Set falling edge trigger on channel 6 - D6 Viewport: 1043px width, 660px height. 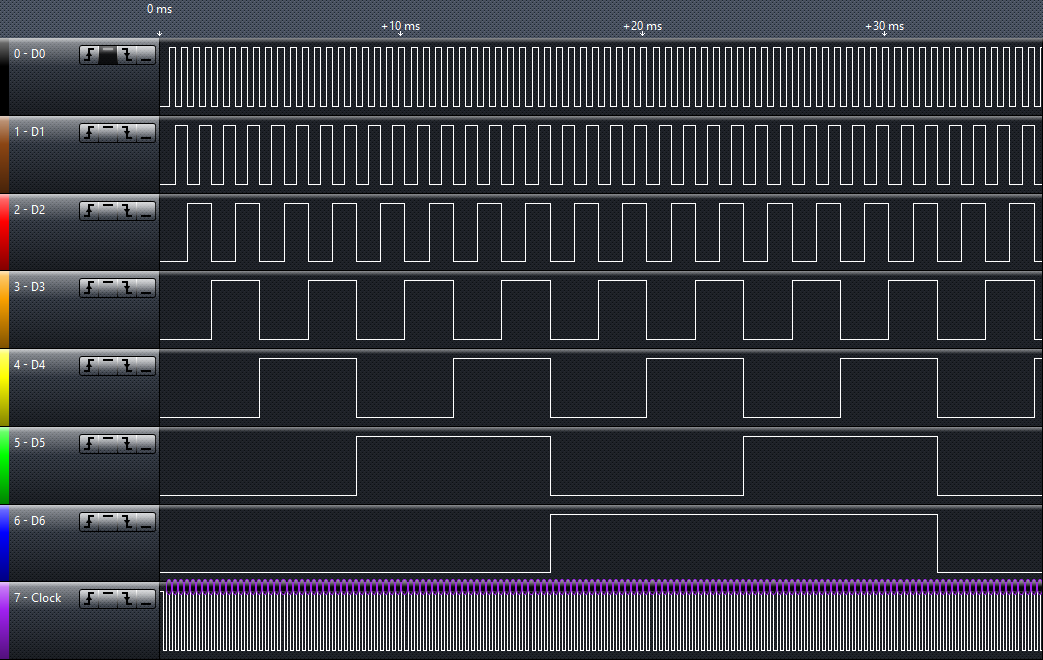coord(126,522)
